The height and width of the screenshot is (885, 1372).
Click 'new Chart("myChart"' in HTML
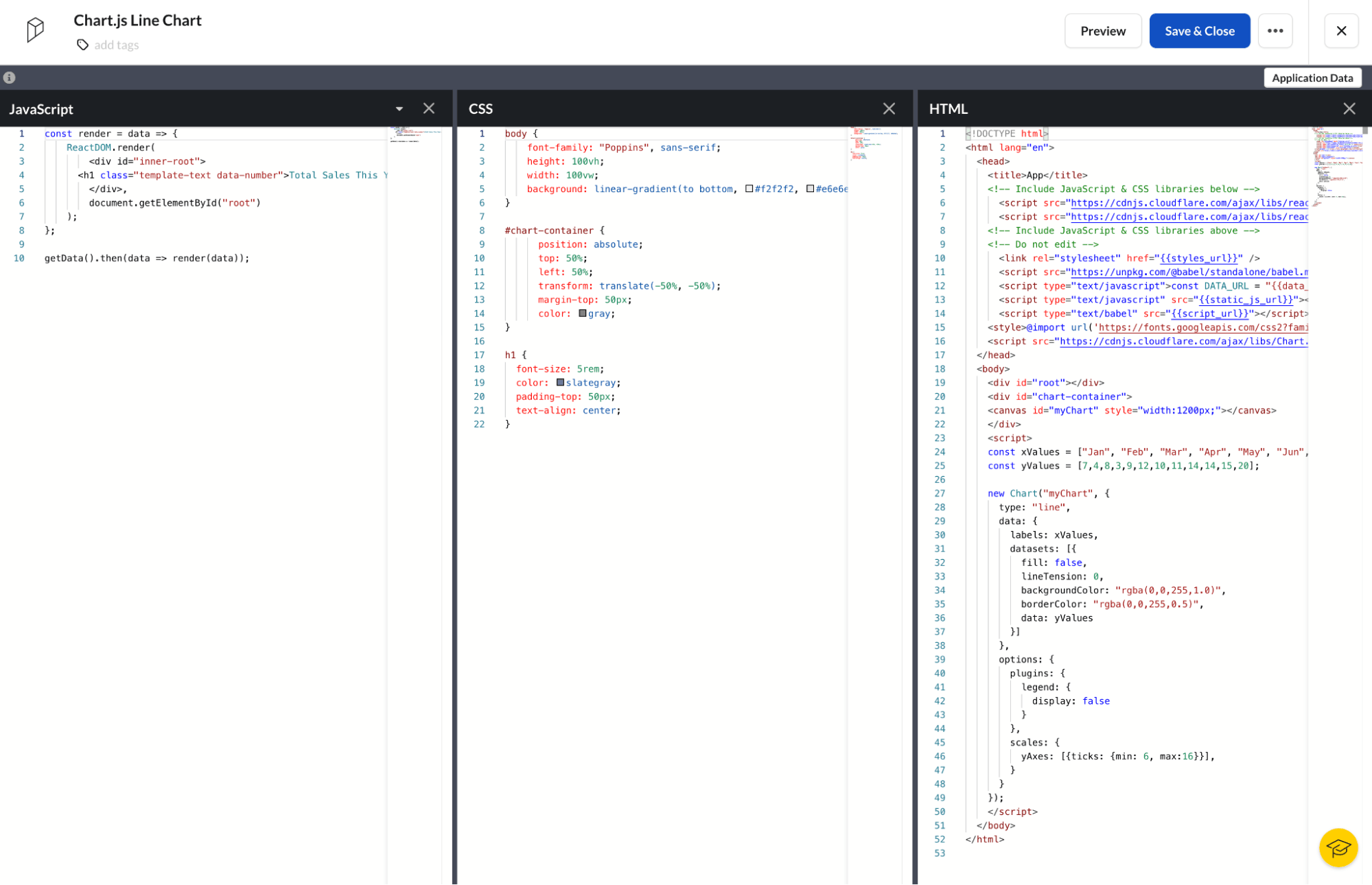(1049, 493)
